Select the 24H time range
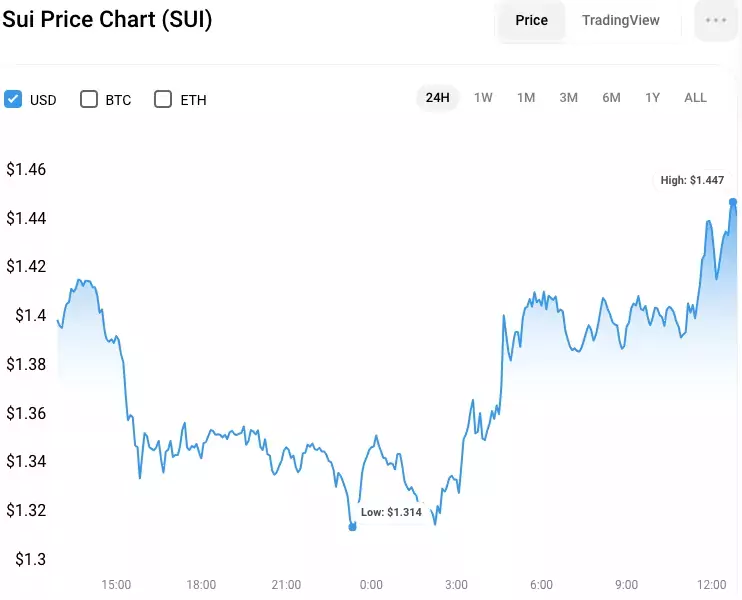This screenshot has height=600, width=742. point(437,98)
